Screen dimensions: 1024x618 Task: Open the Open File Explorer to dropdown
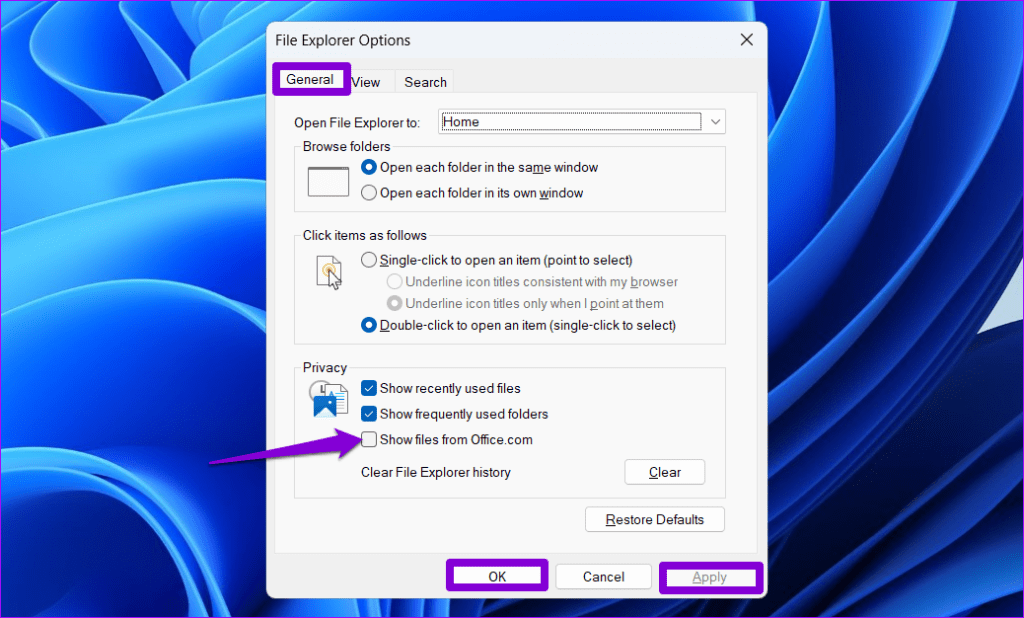[715, 121]
